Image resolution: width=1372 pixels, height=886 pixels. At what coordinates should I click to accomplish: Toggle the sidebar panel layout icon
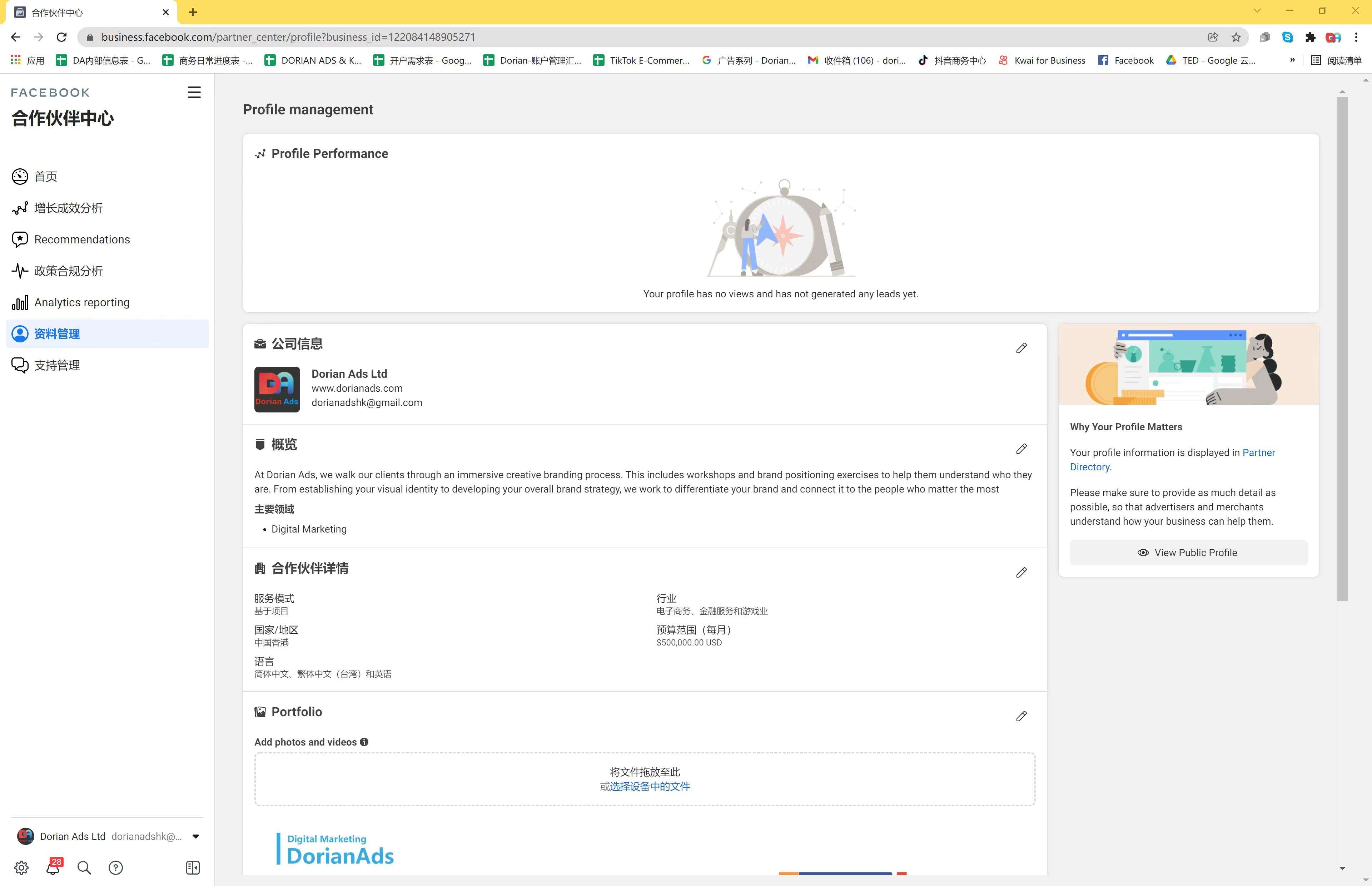(193, 867)
